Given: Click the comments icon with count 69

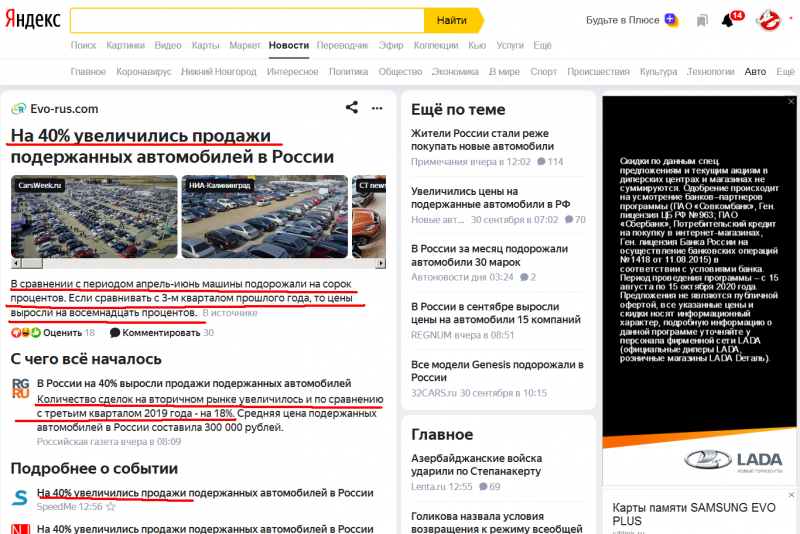Looking at the screenshot, I should (x=483, y=487).
